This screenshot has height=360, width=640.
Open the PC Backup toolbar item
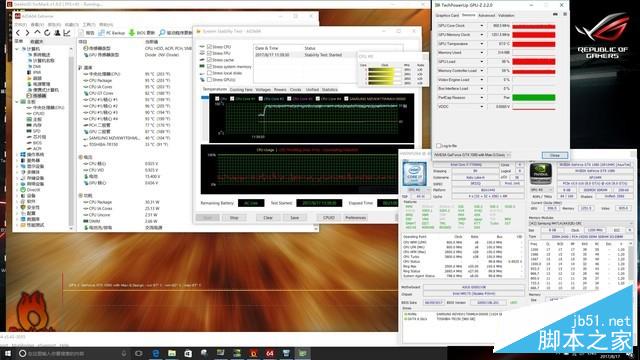click(x=111, y=33)
